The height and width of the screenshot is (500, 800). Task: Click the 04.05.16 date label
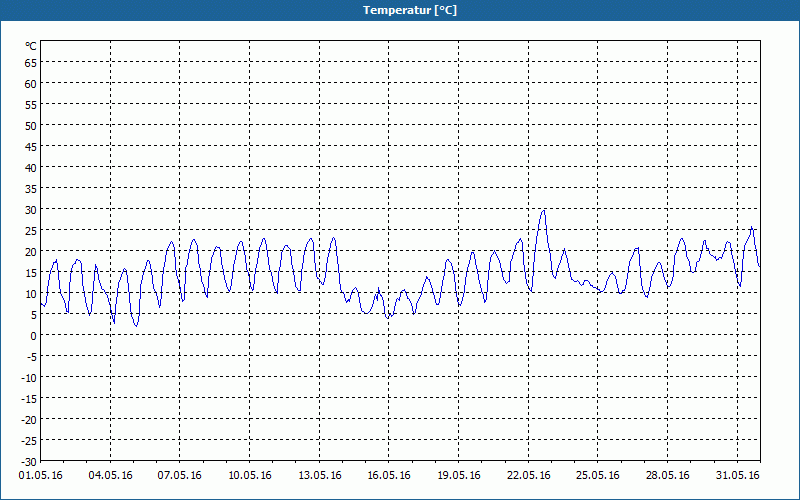pyautogui.click(x=110, y=476)
